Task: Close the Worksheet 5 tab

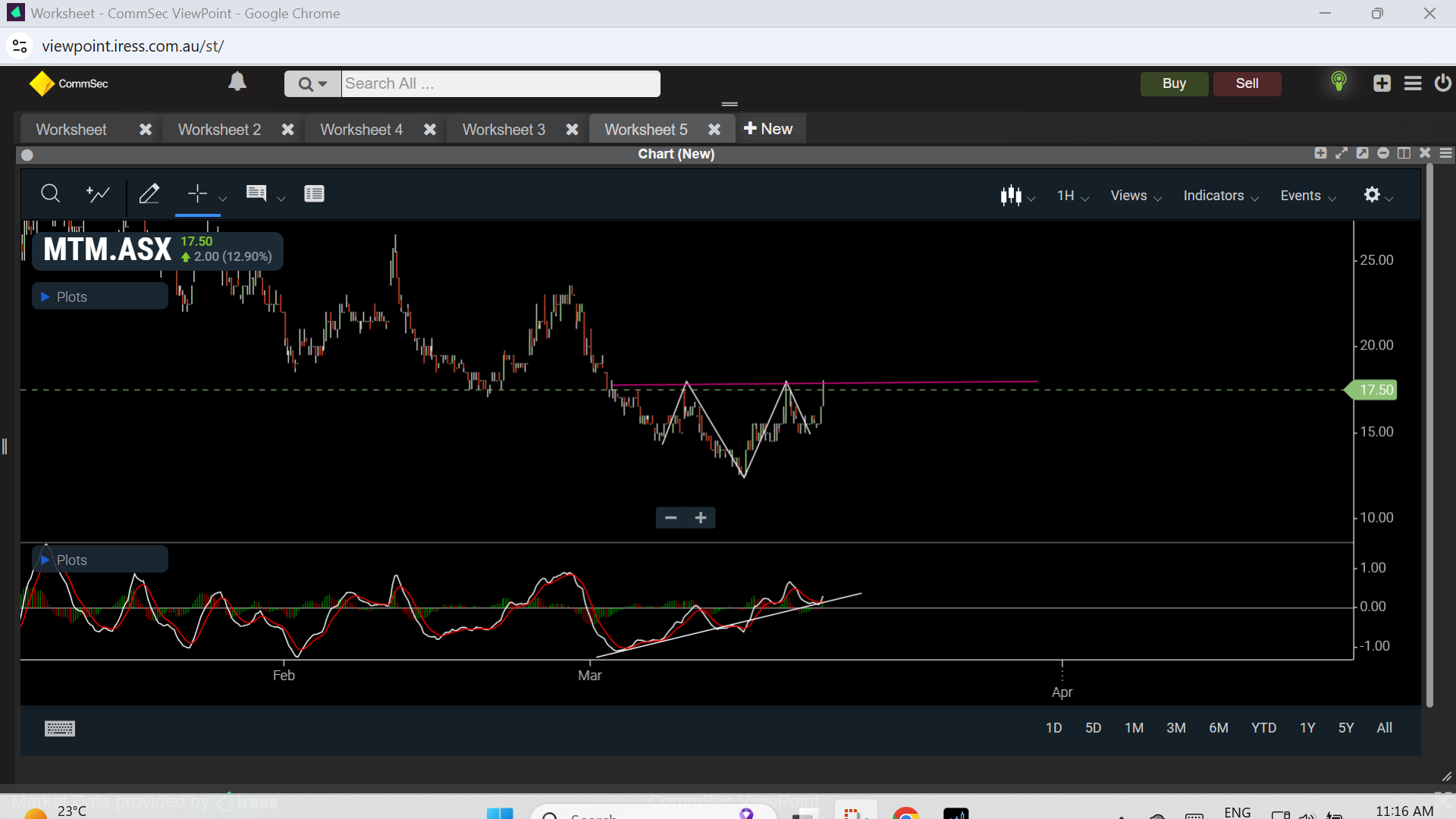Action: (x=714, y=130)
